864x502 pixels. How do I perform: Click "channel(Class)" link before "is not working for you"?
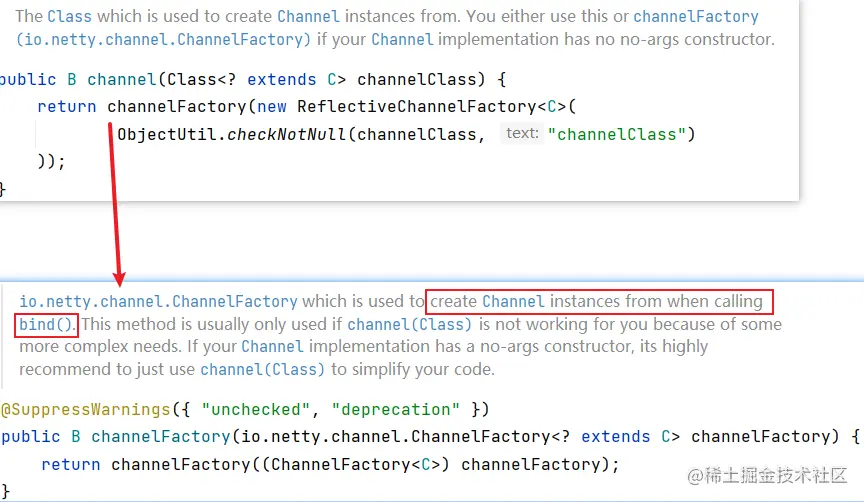tap(409, 324)
